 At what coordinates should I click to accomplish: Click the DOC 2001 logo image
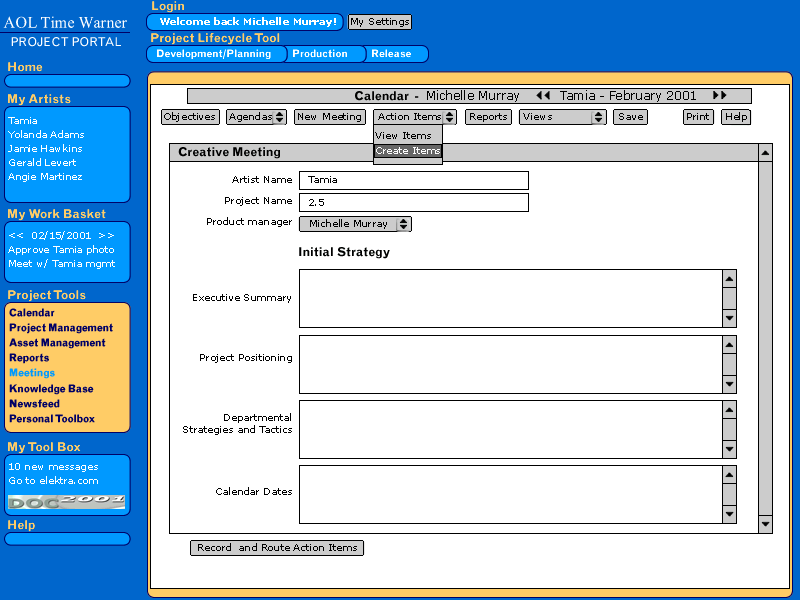point(67,501)
